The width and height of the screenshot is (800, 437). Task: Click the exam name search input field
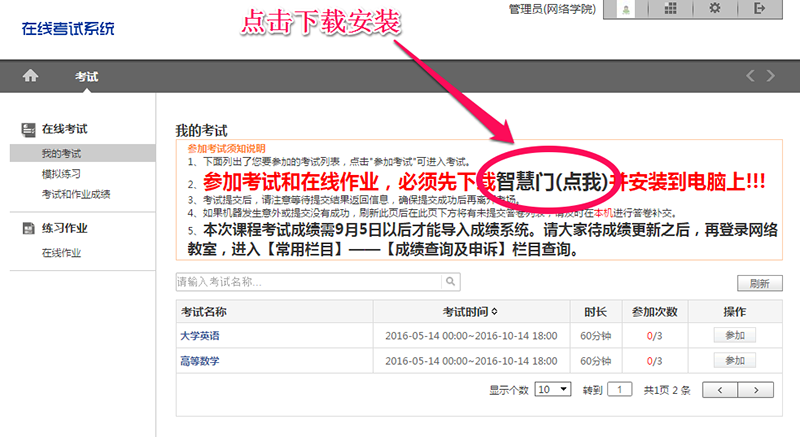tap(308, 282)
